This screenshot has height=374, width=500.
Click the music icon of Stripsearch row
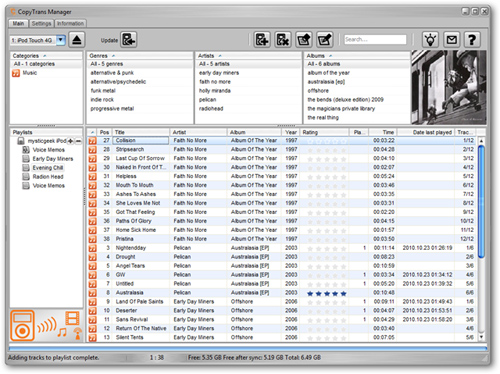point(92,150)
